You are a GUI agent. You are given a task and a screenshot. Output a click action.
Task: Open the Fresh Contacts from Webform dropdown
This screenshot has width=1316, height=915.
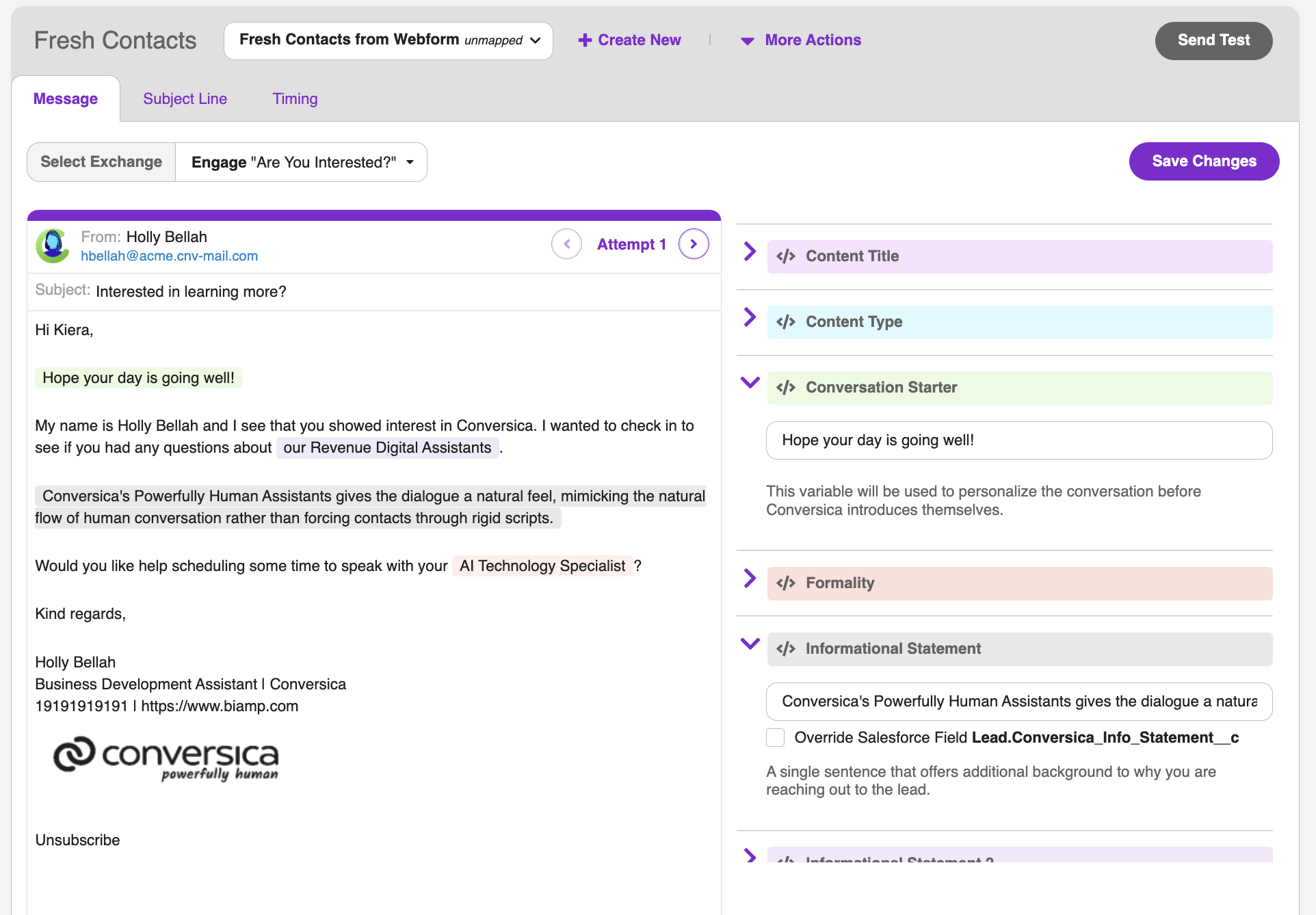[x=388, y=40]
